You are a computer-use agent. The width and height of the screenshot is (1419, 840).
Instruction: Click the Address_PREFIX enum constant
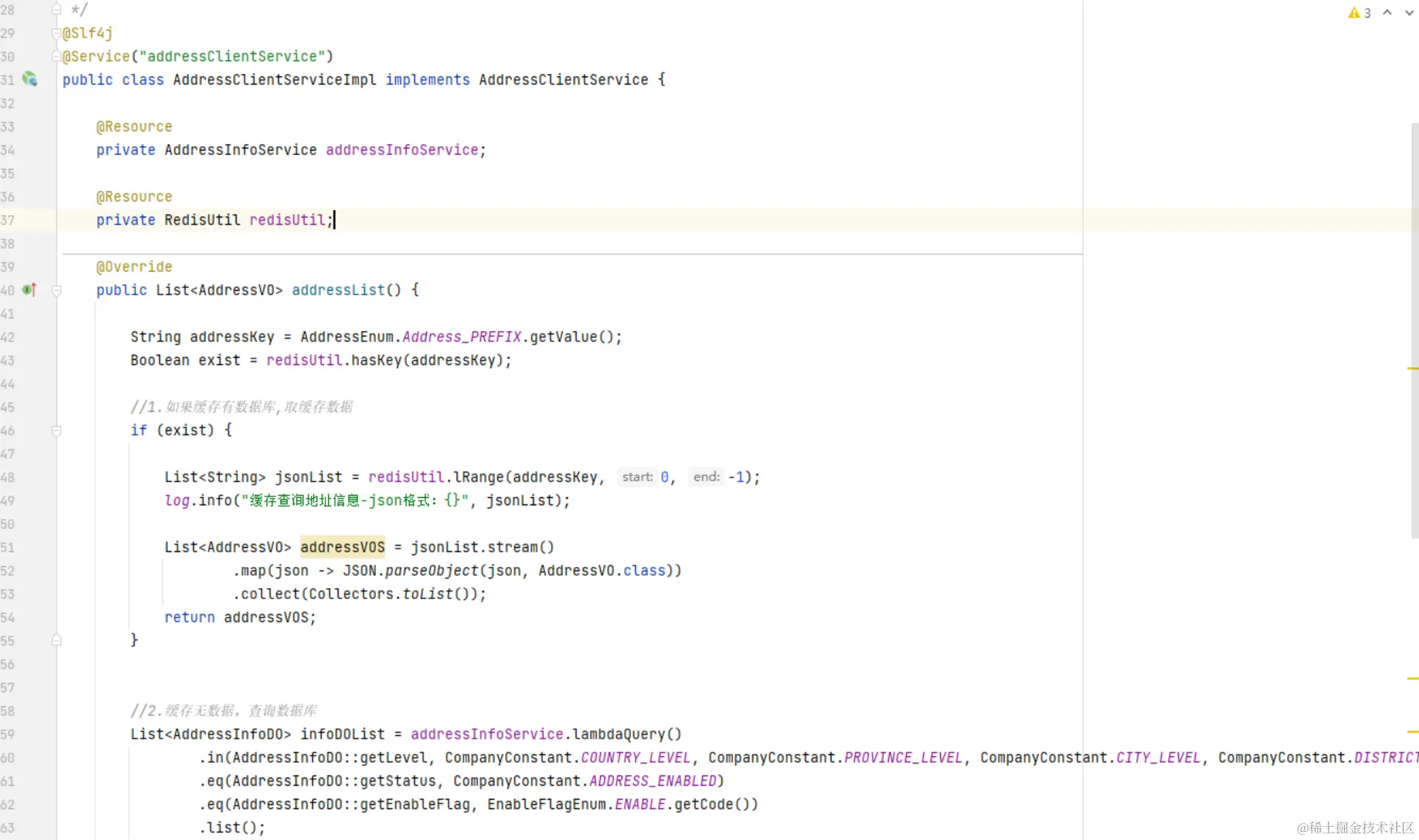point(461,337)
